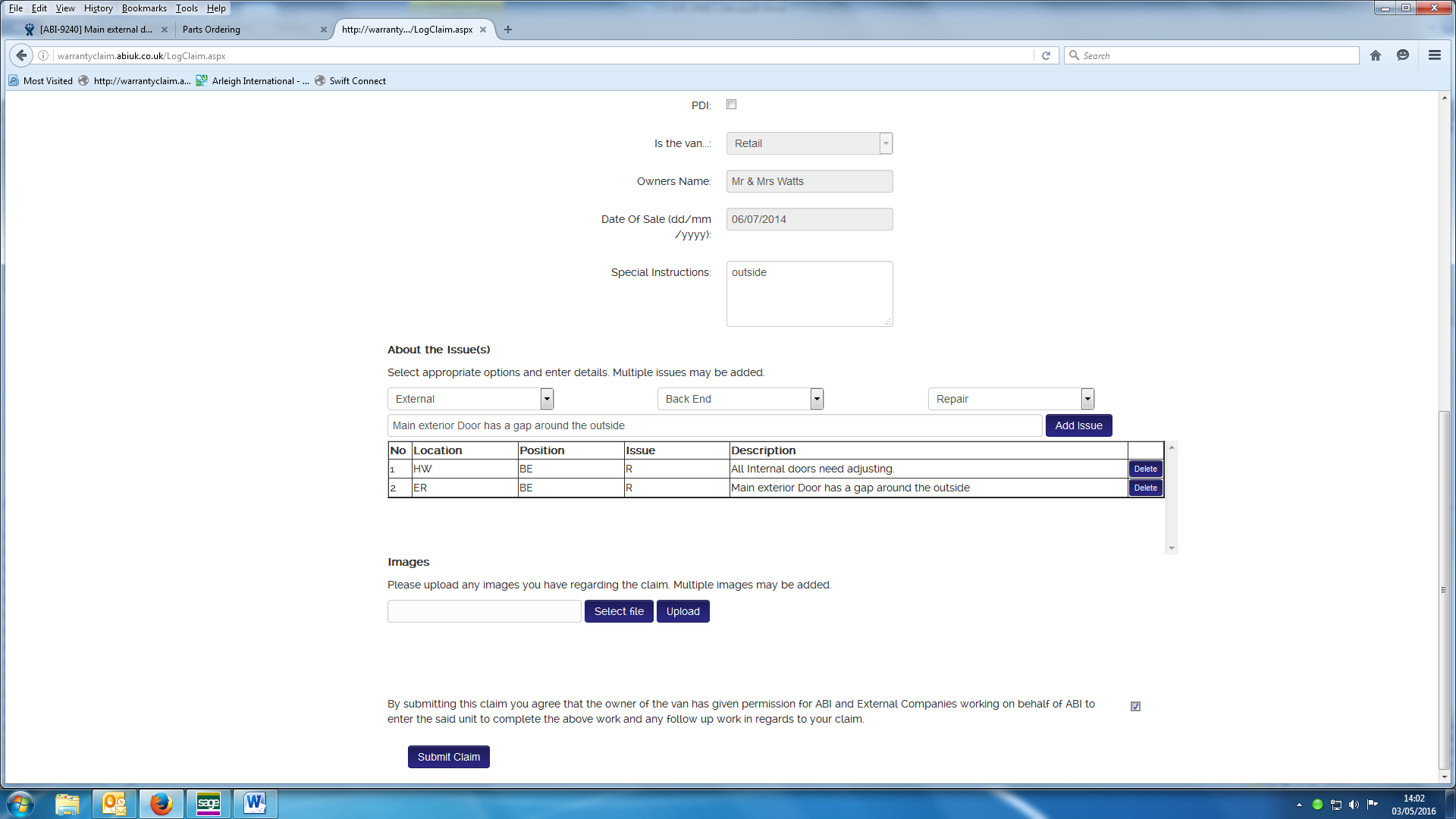Open the Repair issue type dropdown

pos(1087,399)
